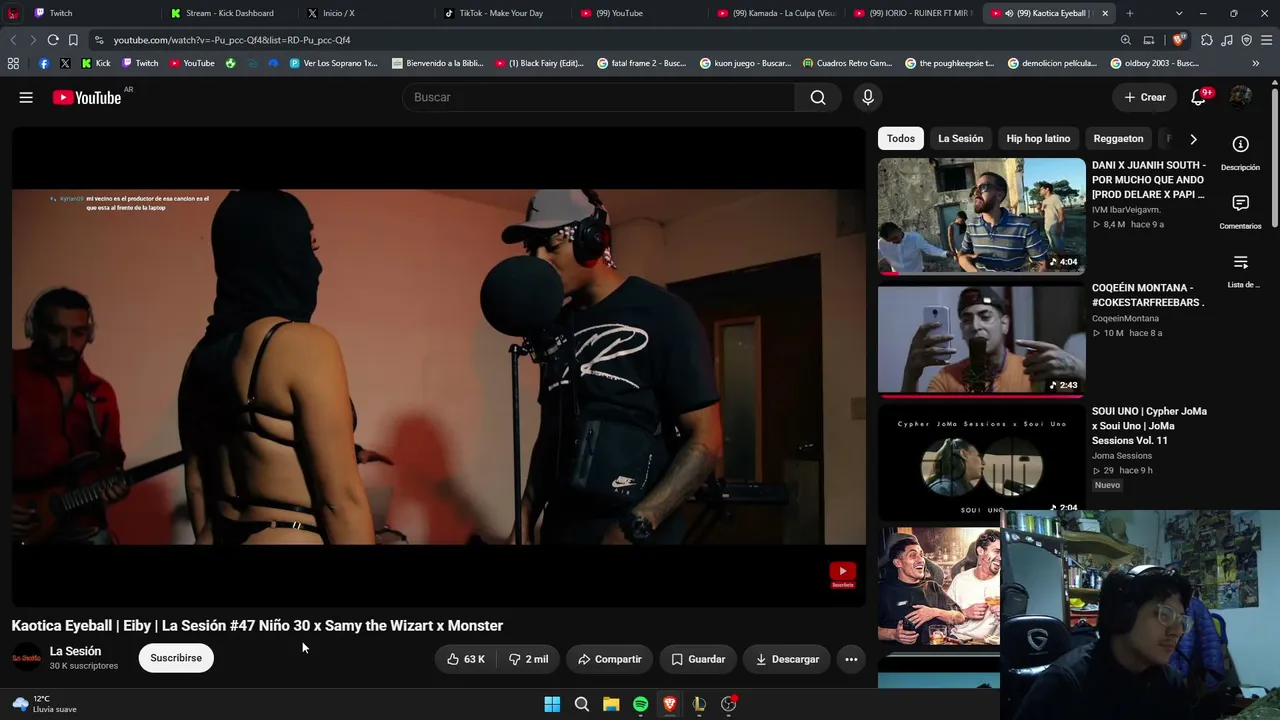Open the Facebook bookmark icon
This screenshot has height=720, width=1280.
(44, 63)
